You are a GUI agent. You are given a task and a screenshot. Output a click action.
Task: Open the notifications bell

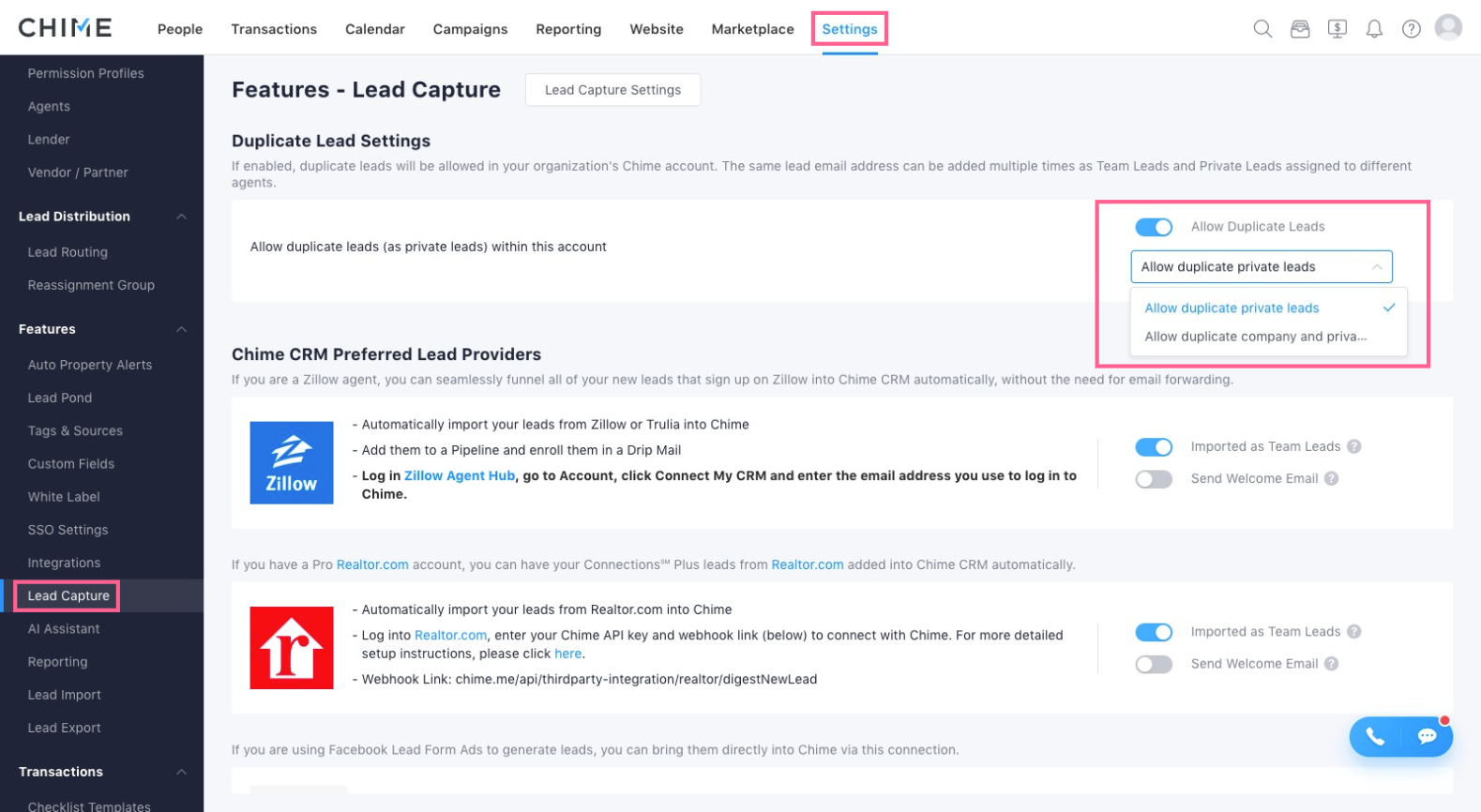coord(1374,29)
